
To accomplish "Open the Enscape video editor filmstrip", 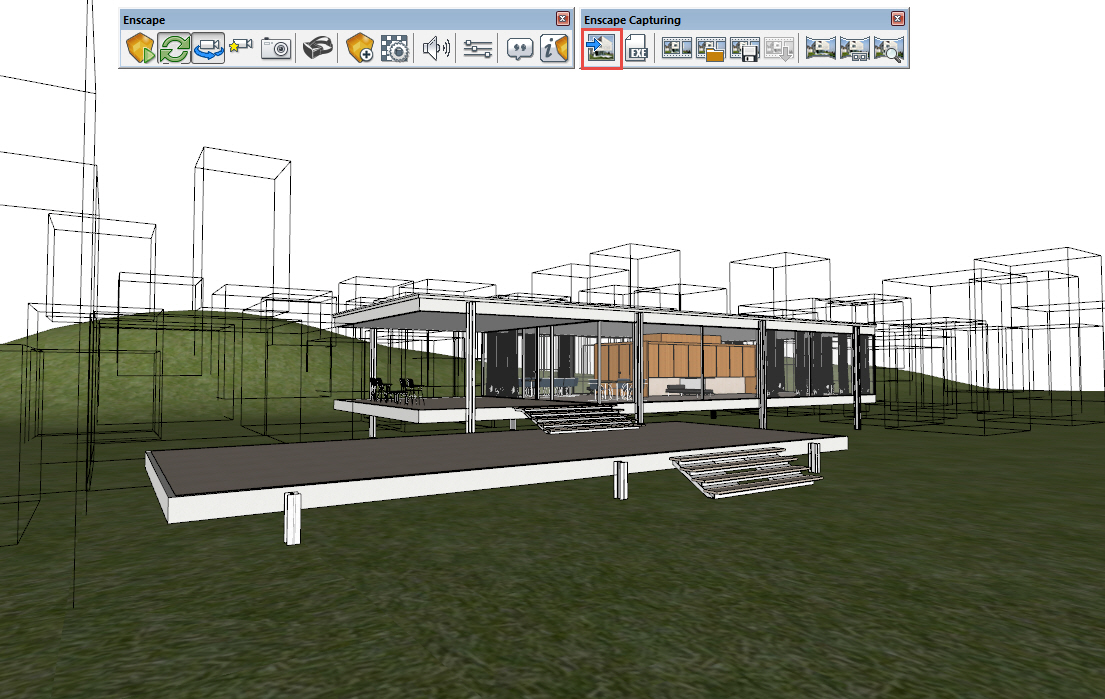I will click(677, 49).
